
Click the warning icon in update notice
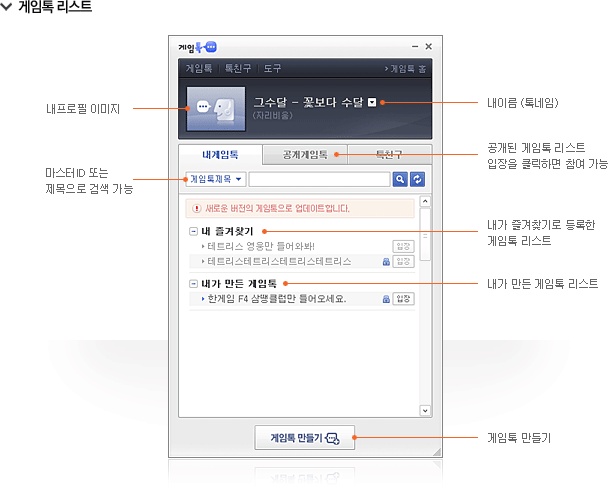(195, 209)
